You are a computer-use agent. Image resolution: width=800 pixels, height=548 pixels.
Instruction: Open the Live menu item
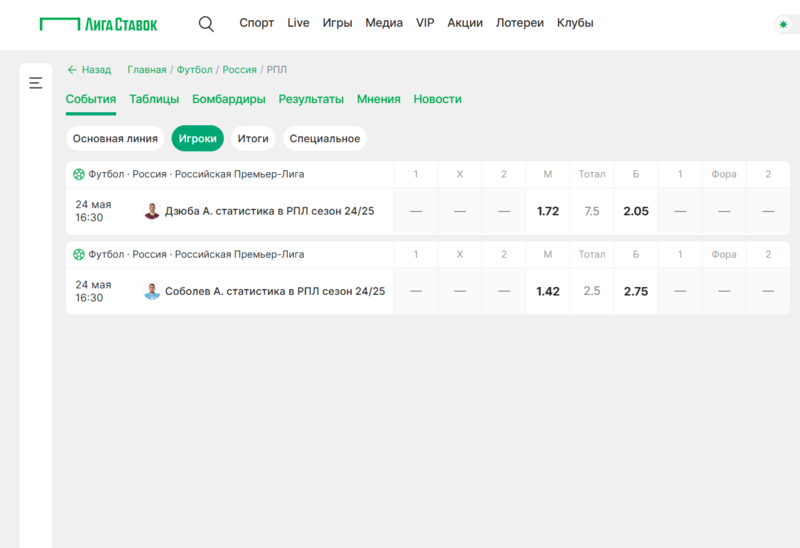coord(298,23)
